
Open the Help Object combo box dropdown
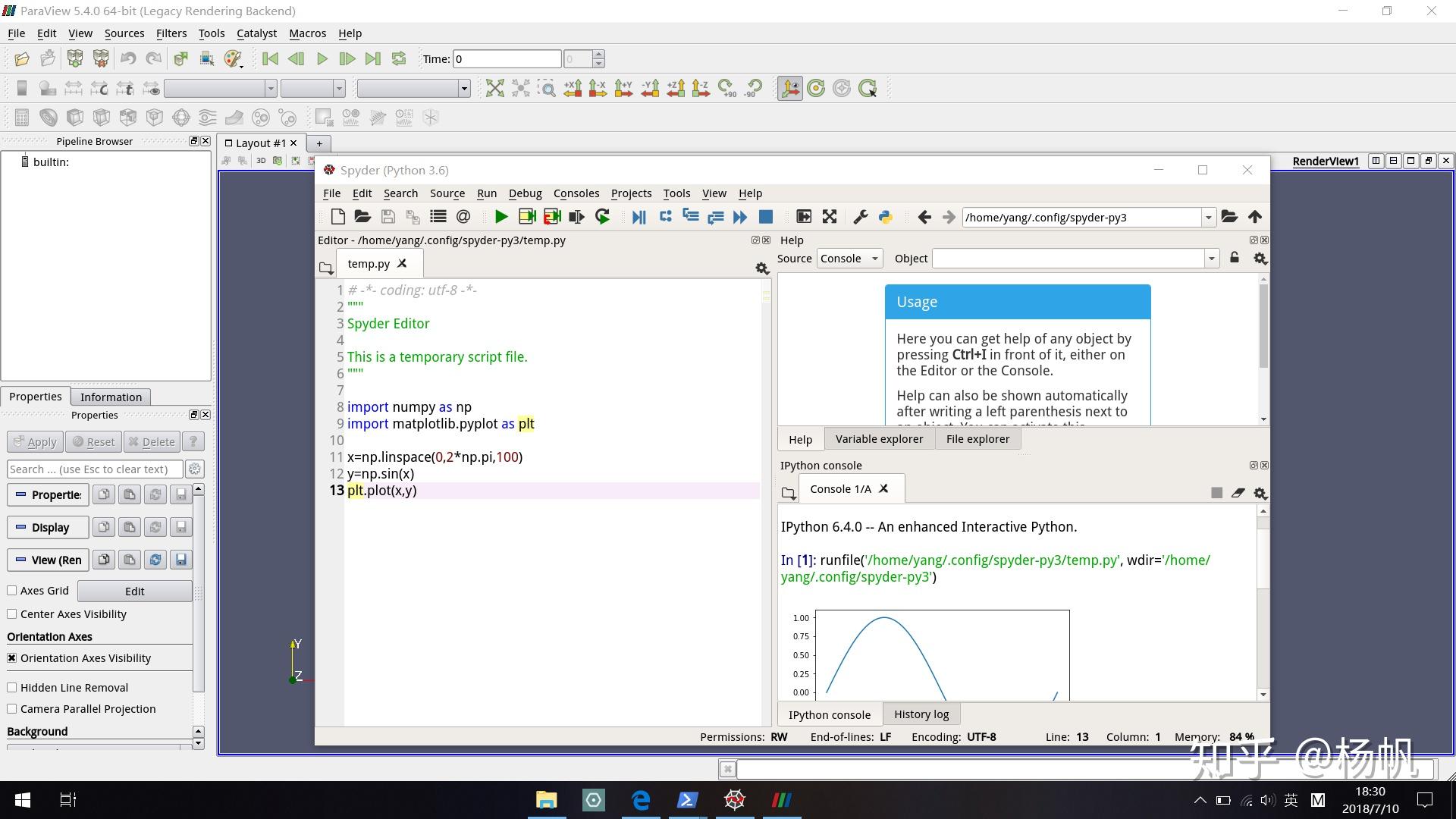(1211, 258)
